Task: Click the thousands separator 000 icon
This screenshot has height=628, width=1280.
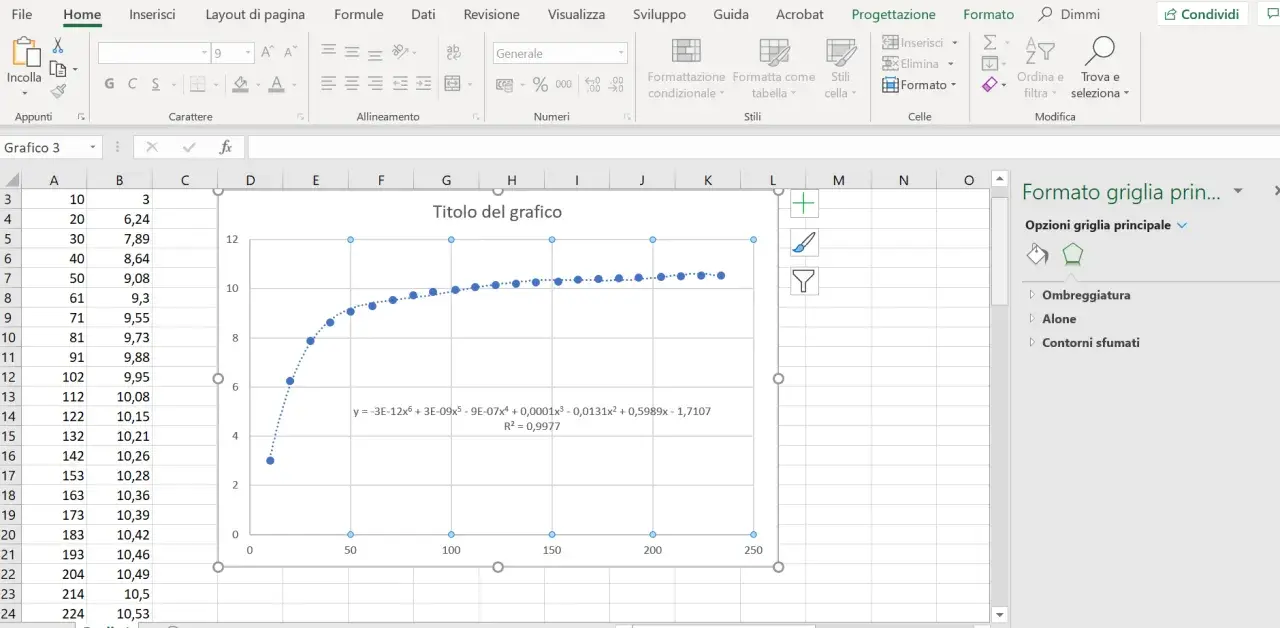Action: coord(563,85)
